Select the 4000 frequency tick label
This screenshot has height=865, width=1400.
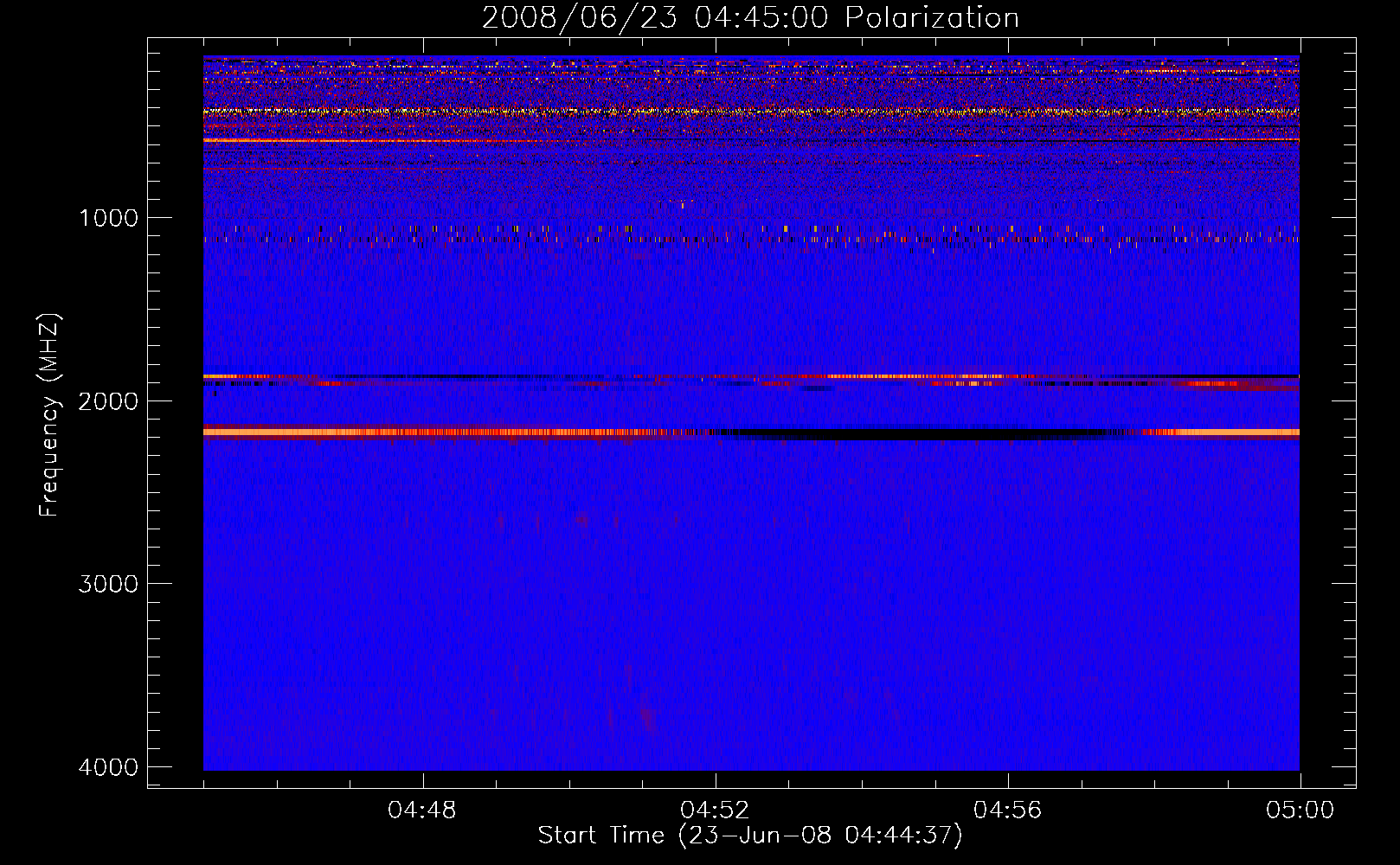[x=109, y=767]
